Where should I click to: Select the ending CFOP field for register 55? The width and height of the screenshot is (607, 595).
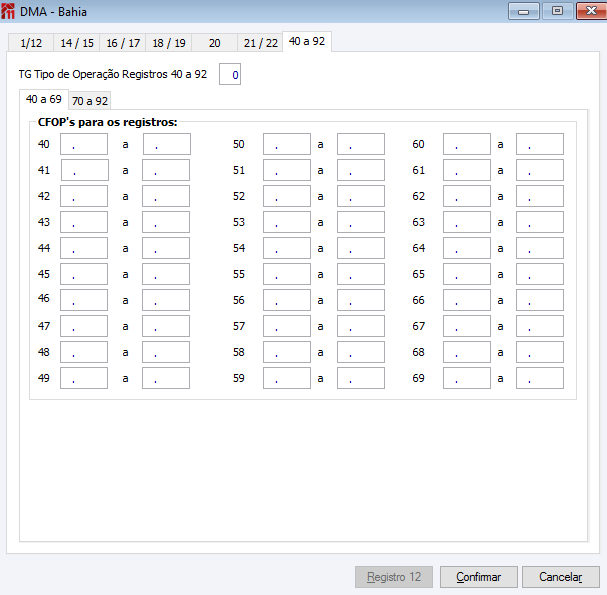pyautogui.click(x=361, y=274)
